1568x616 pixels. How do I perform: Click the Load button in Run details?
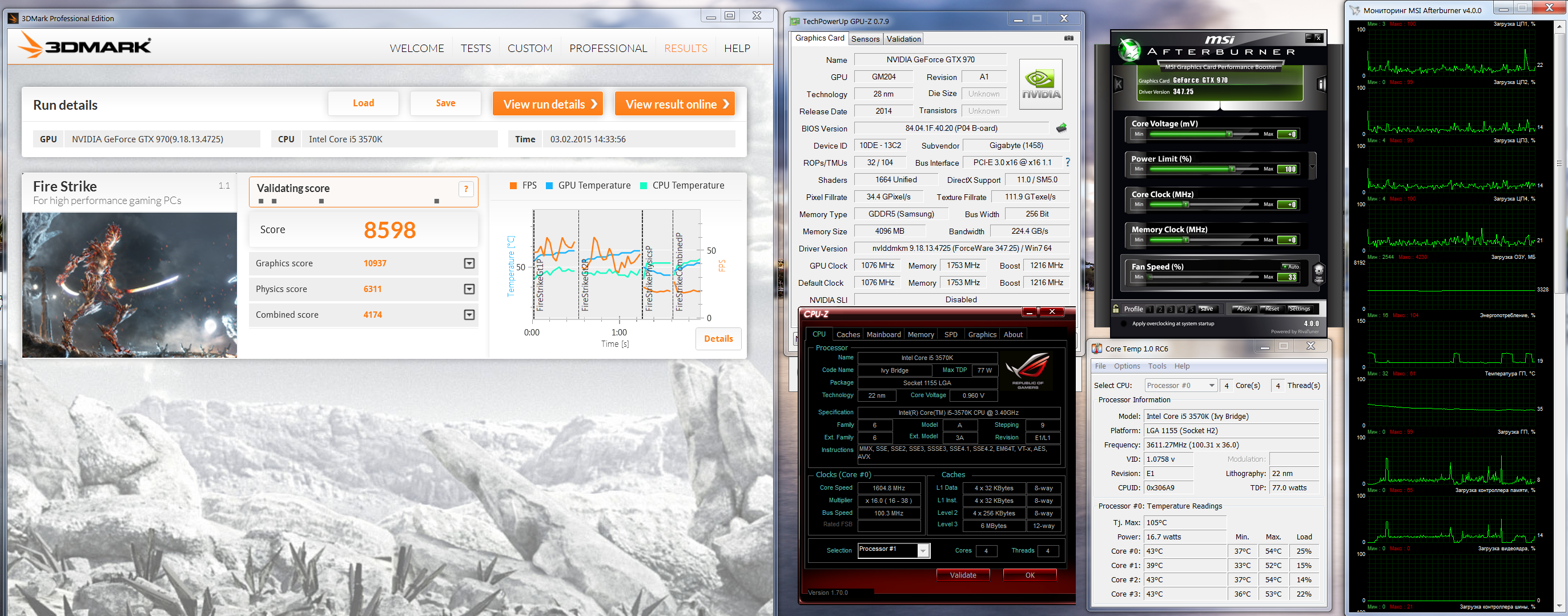(363, 103)
